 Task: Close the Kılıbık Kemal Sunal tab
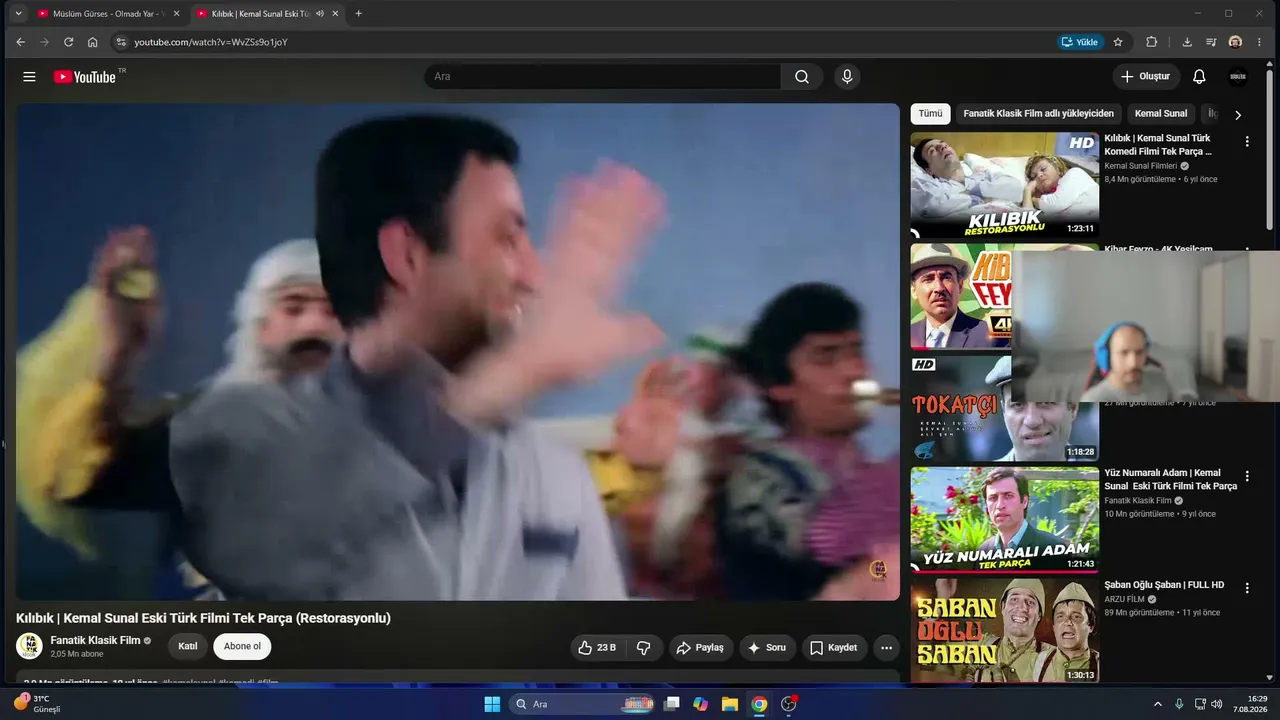335,14
